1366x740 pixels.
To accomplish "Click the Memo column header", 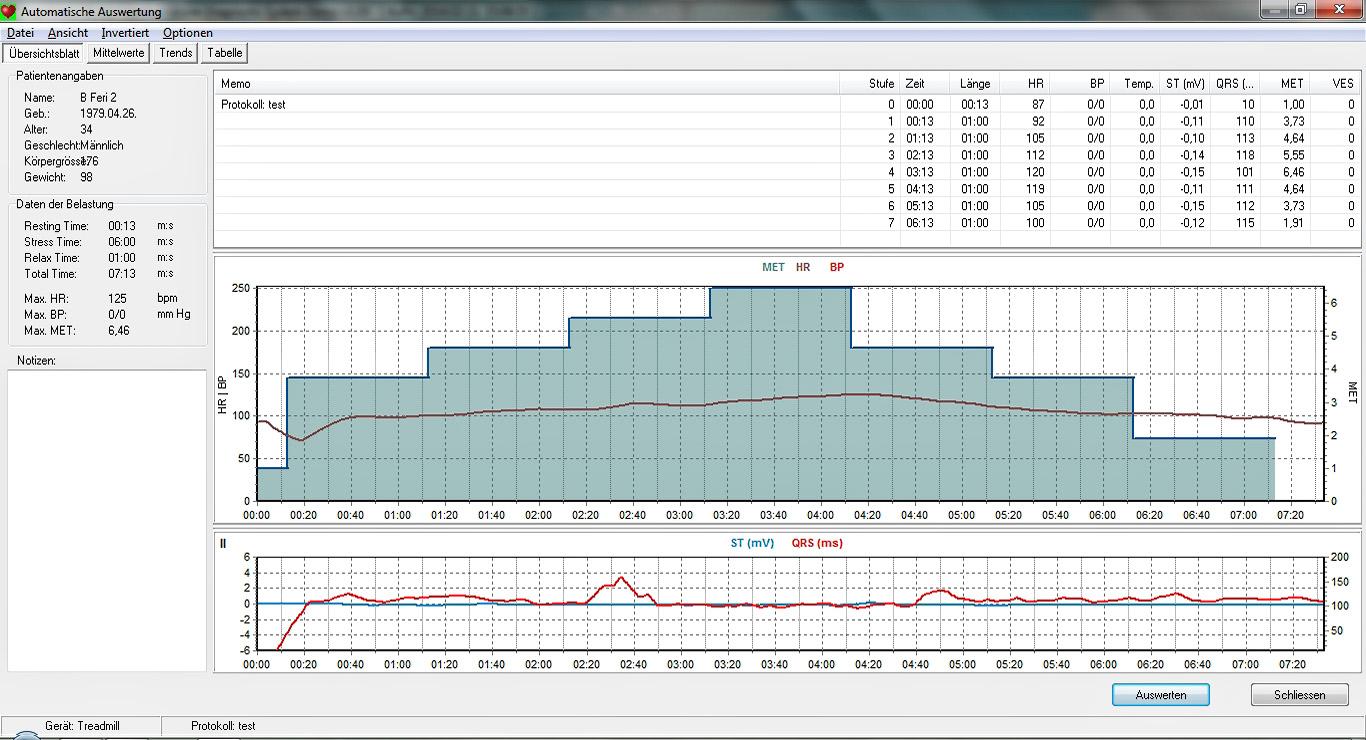I will pos(527,84).
